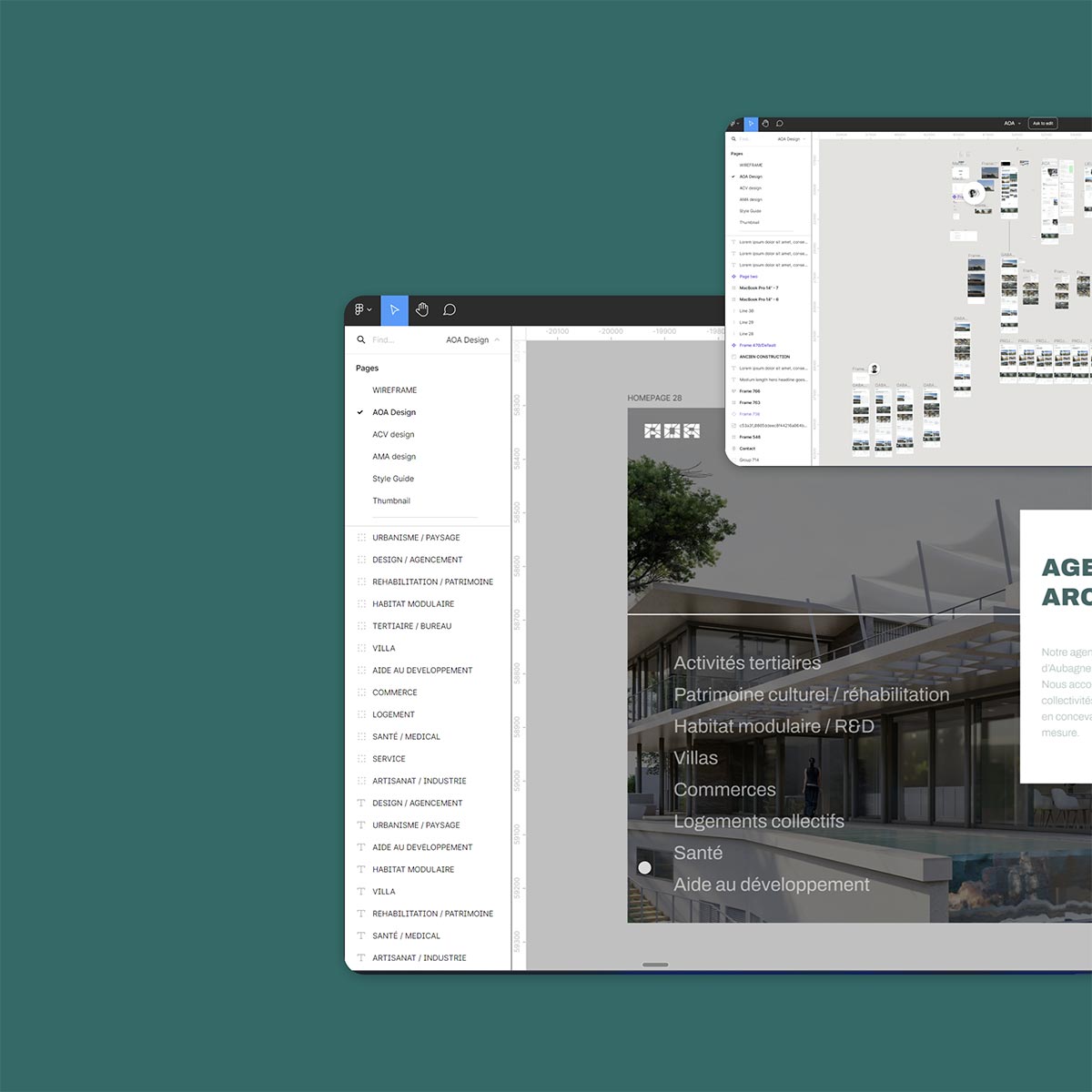
Task: Open Thumbnail page in large window
Action: tap(391, 500)
